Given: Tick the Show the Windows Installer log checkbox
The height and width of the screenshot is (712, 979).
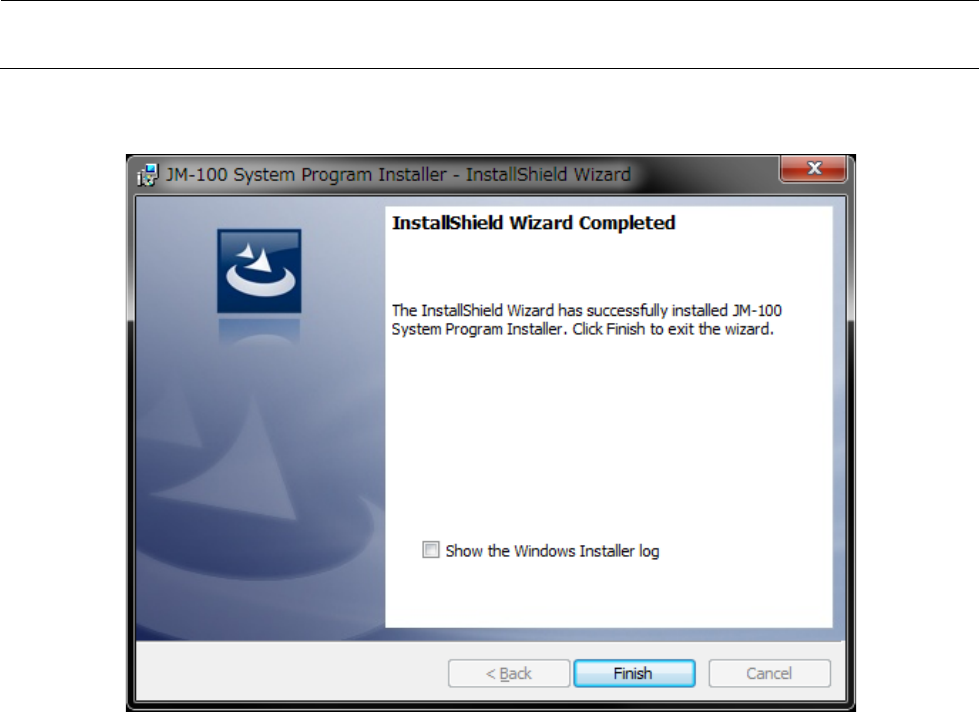Looking at the screenshot, I should click(x=431, y=550).
